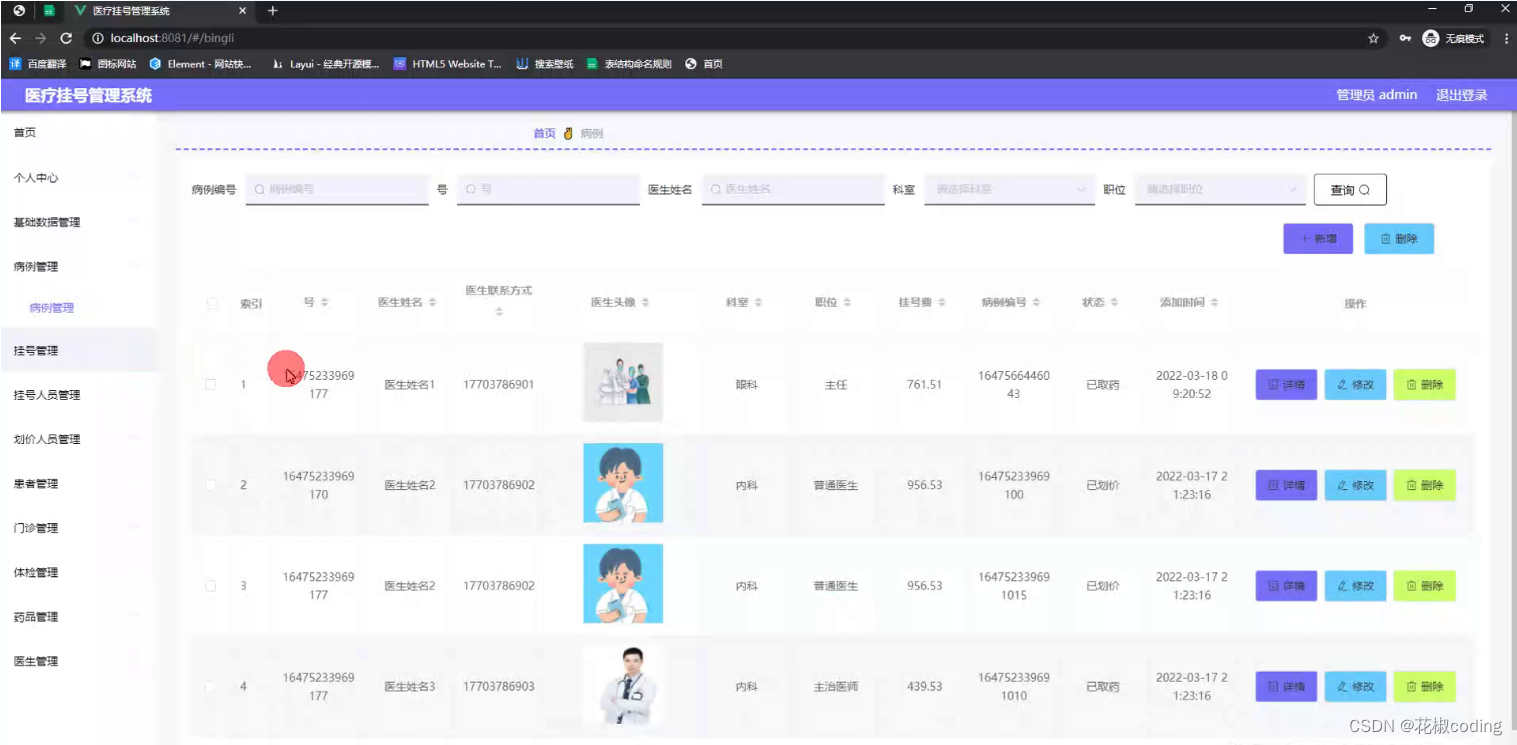The image size is (1517, 745).
Task: Check the row 2 checkbox
Action: pyautogui.click(x=211, y=485)
